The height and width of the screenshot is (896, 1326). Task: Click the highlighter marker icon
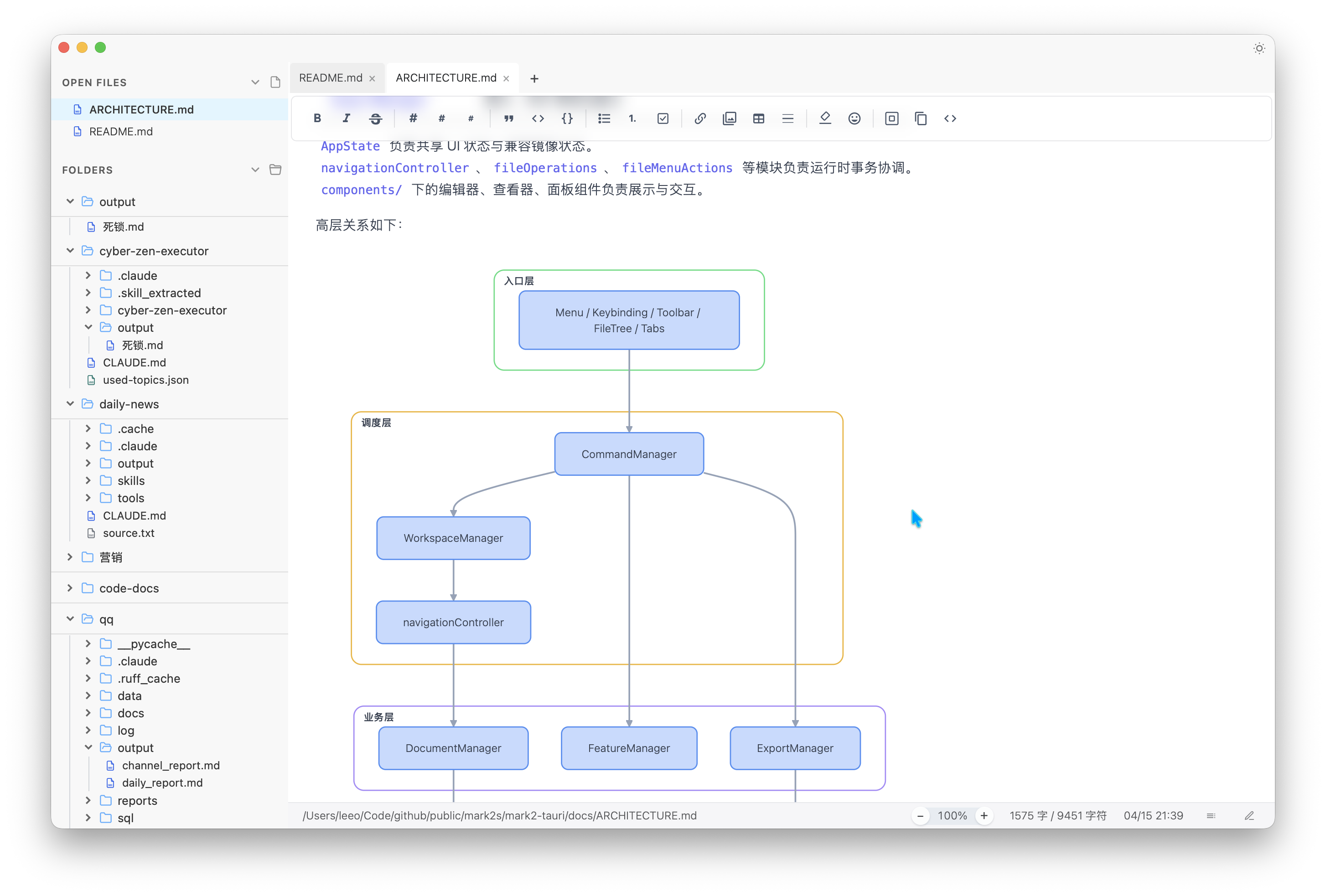pyautogui.click(x=825, y=118)
